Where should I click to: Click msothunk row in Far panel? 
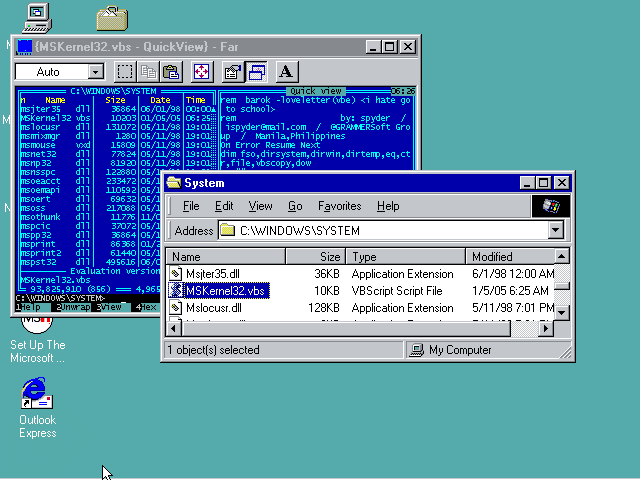(x=91, y=217)
